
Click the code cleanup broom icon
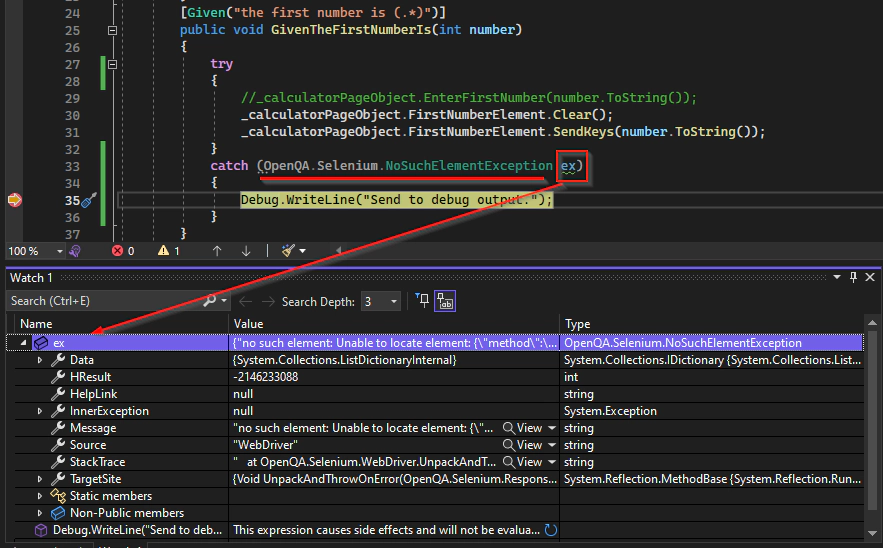coord(288,251)
